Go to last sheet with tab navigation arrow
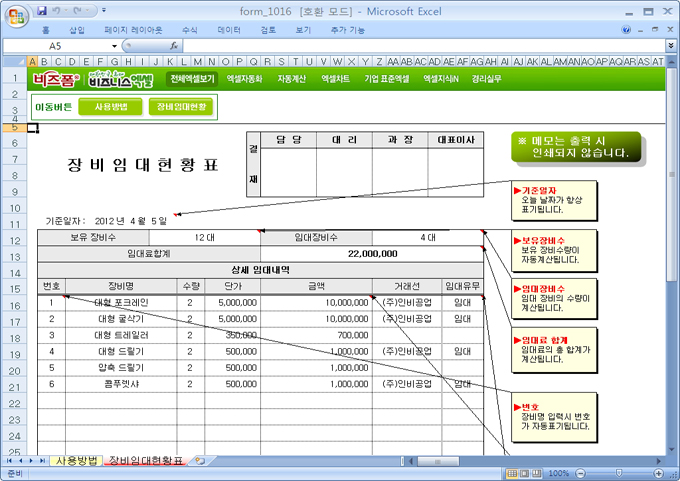This screenshot has width=680, height=481. pos(42,461)
